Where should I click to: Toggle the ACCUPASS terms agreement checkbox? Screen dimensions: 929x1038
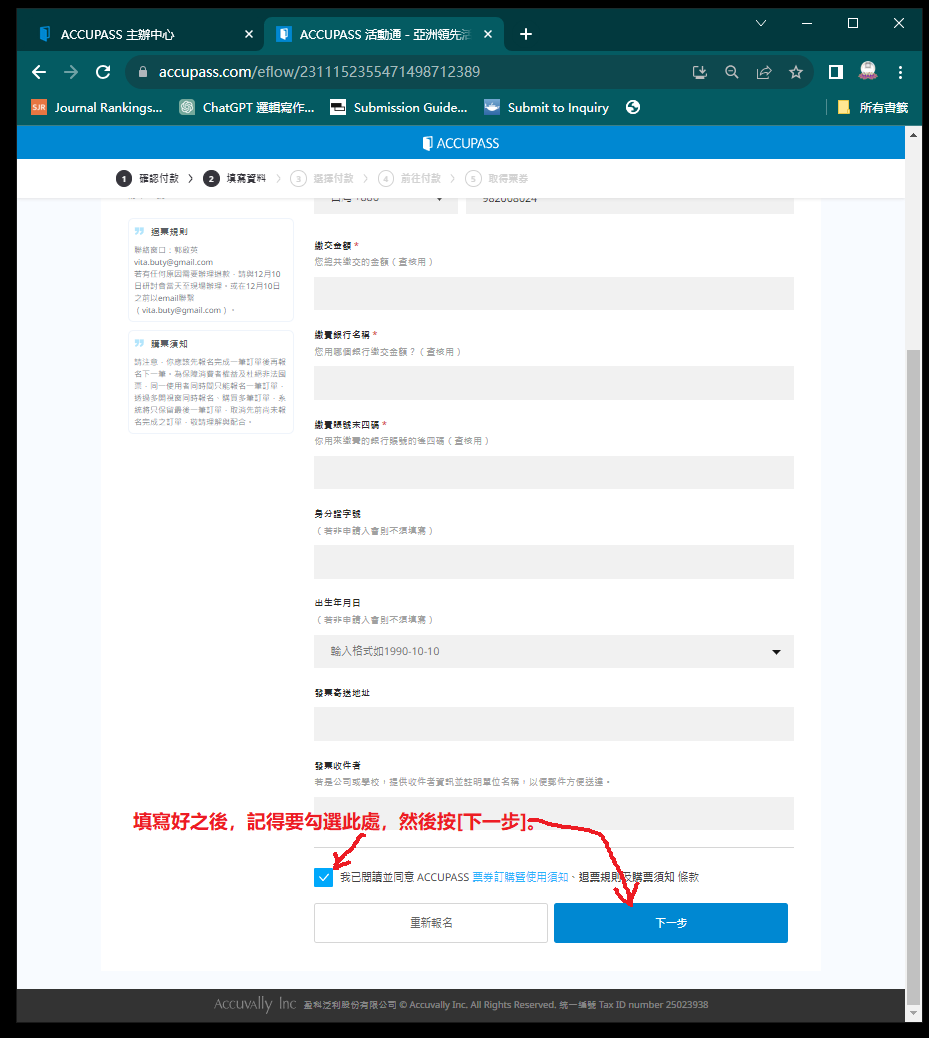[x=323, y=877]
